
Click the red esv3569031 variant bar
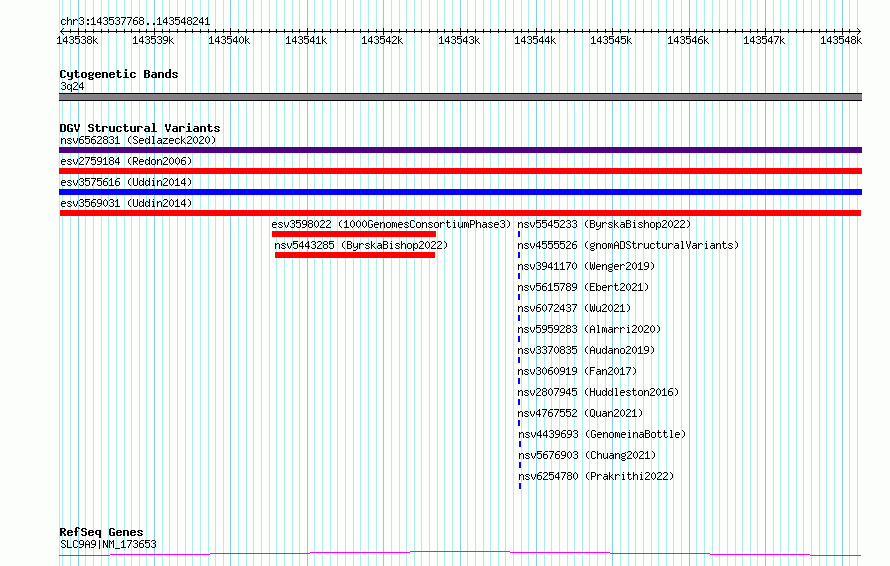pos(460,213)
